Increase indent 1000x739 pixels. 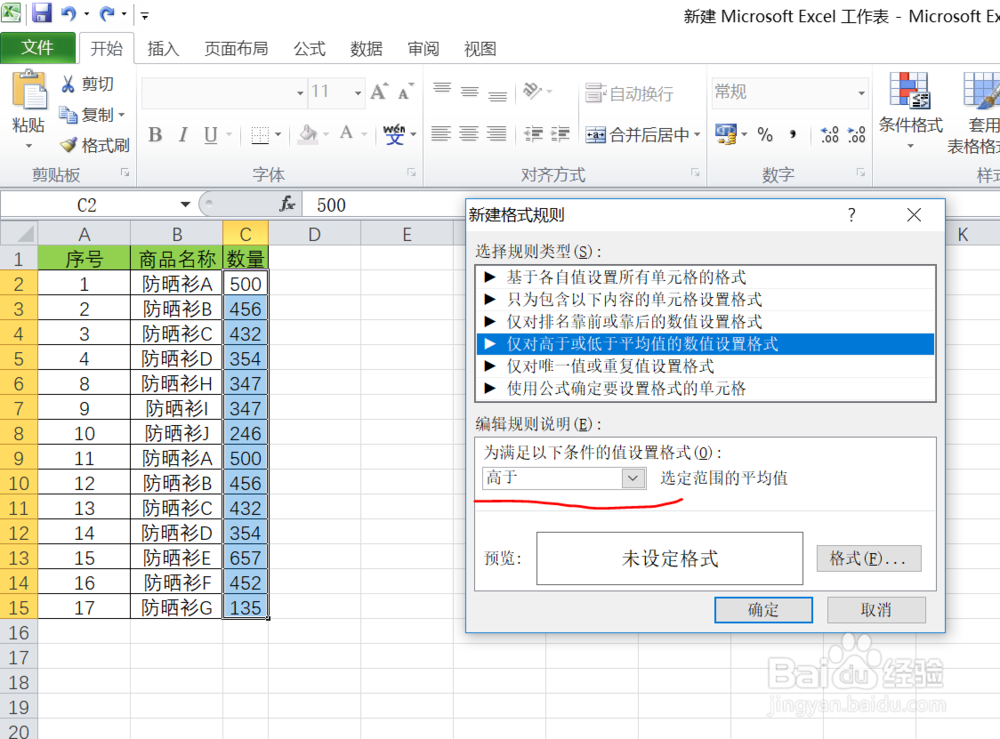(560, 134)
